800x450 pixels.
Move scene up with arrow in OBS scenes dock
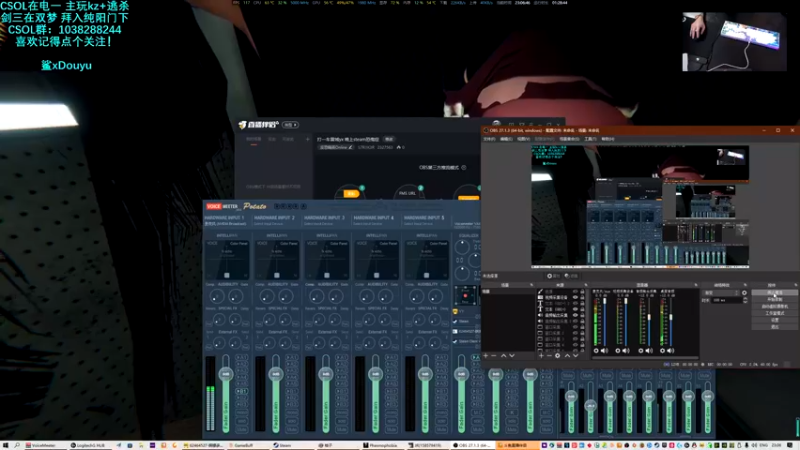pyautogui.click(x=504, y=356)
